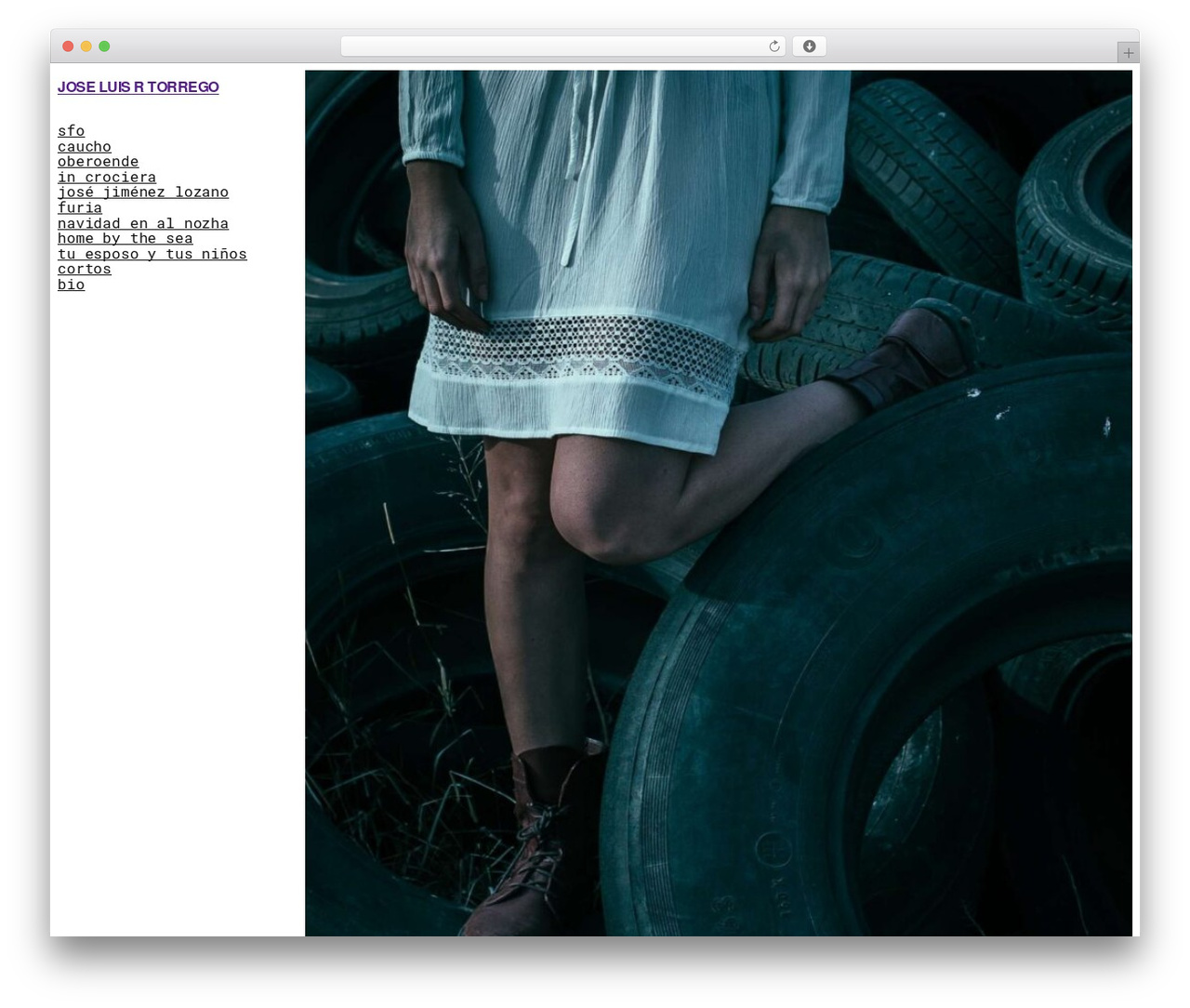Go to home by the sea link
This screenshot has height=1008, width=1190.
pyautogui.click(x=126, y=239)
